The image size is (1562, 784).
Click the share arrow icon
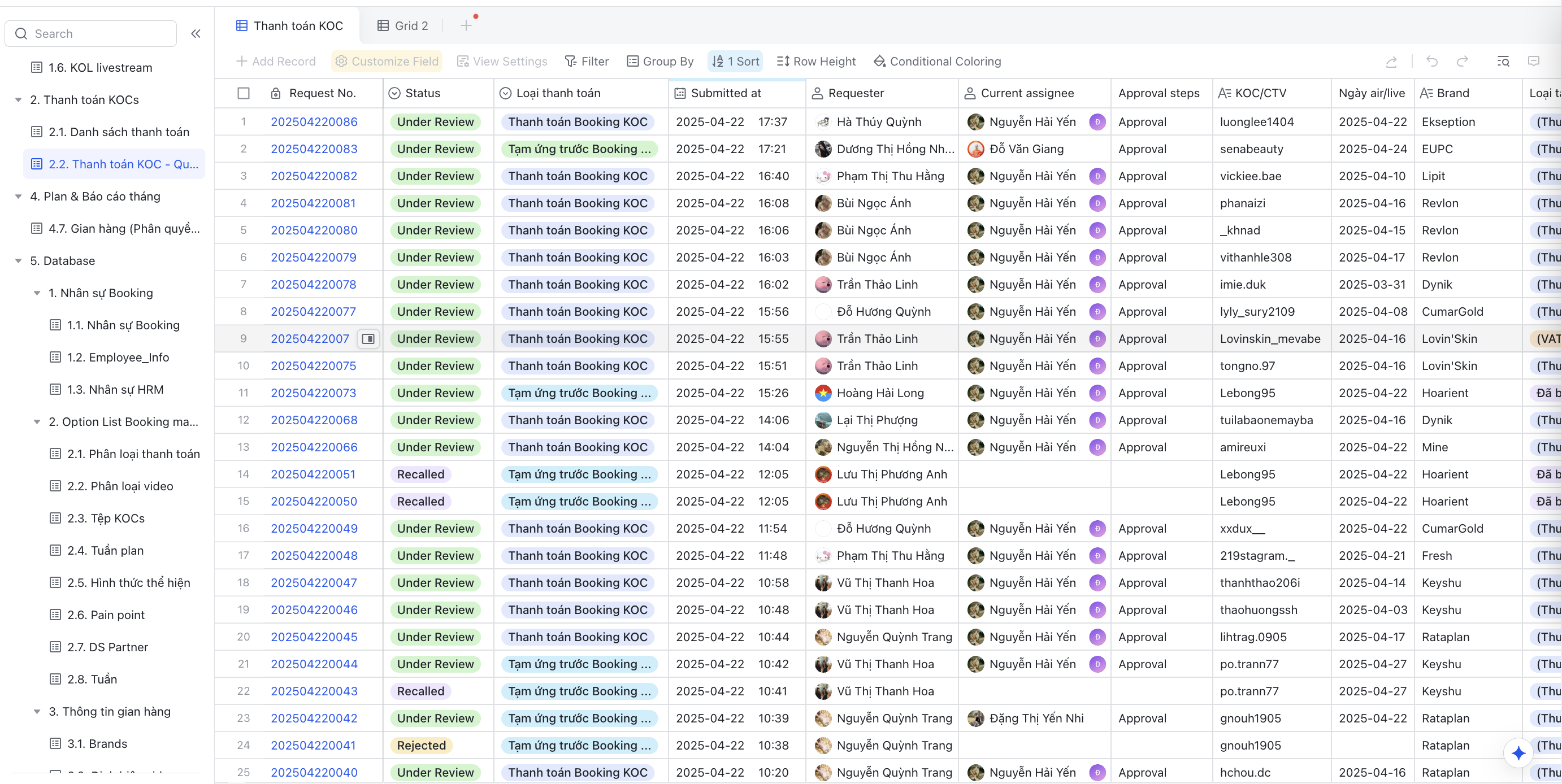(x=1391, y=61)
